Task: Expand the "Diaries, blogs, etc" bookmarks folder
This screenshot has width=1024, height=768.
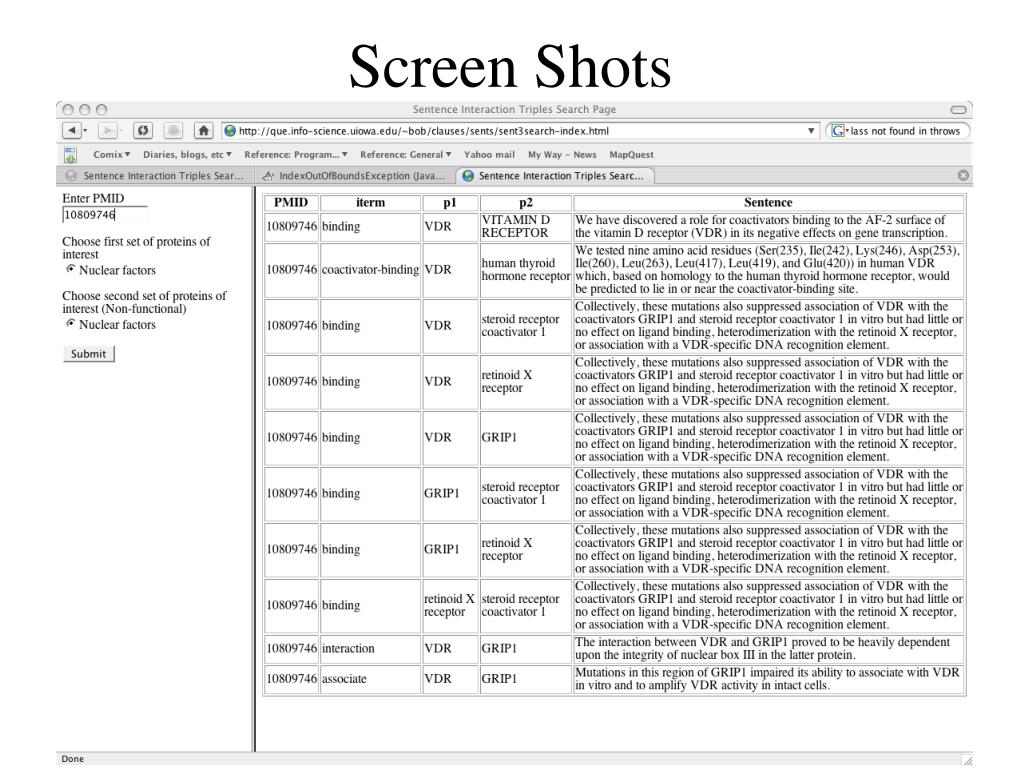Action: (187, 155)
